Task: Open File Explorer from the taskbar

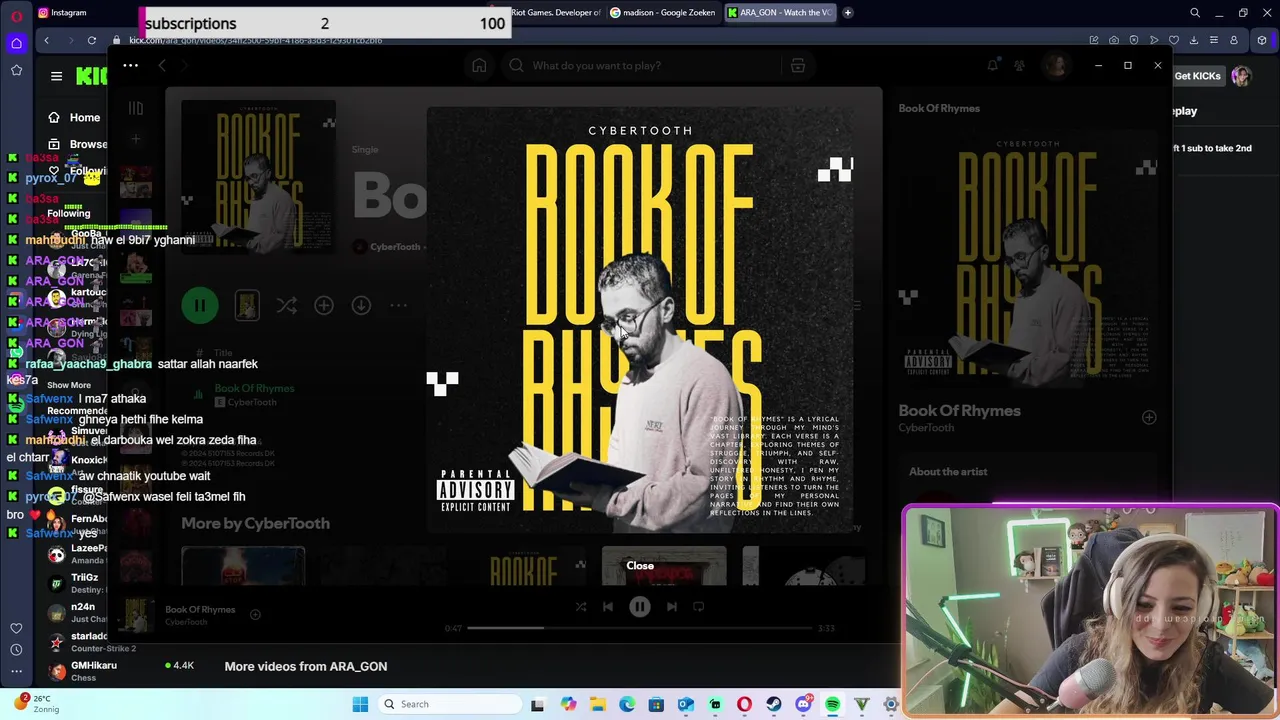Action: pyautogui.click(x=598, y=704)
